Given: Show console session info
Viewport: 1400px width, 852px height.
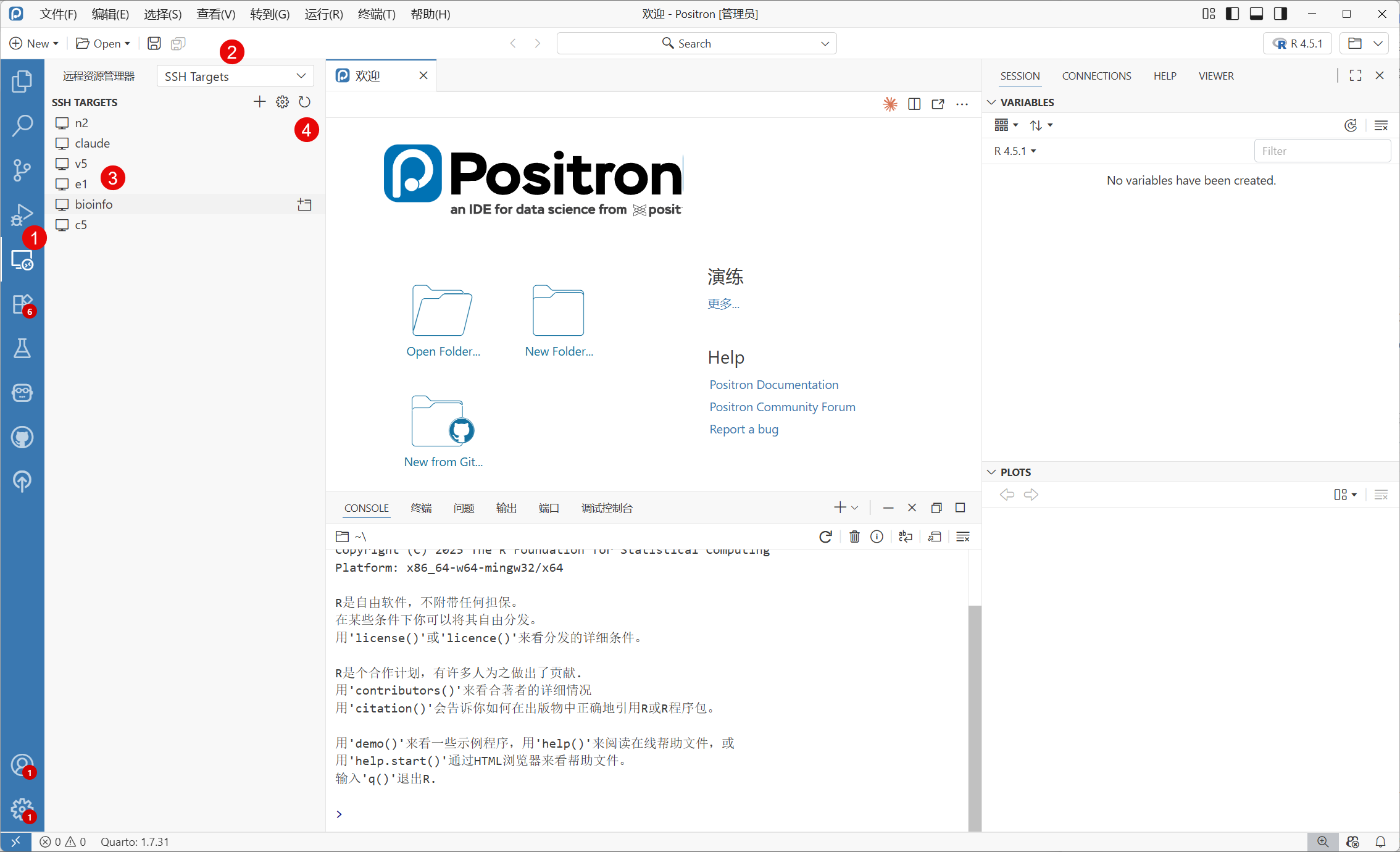Looking at the screenshot, I should tap(877, 537).
